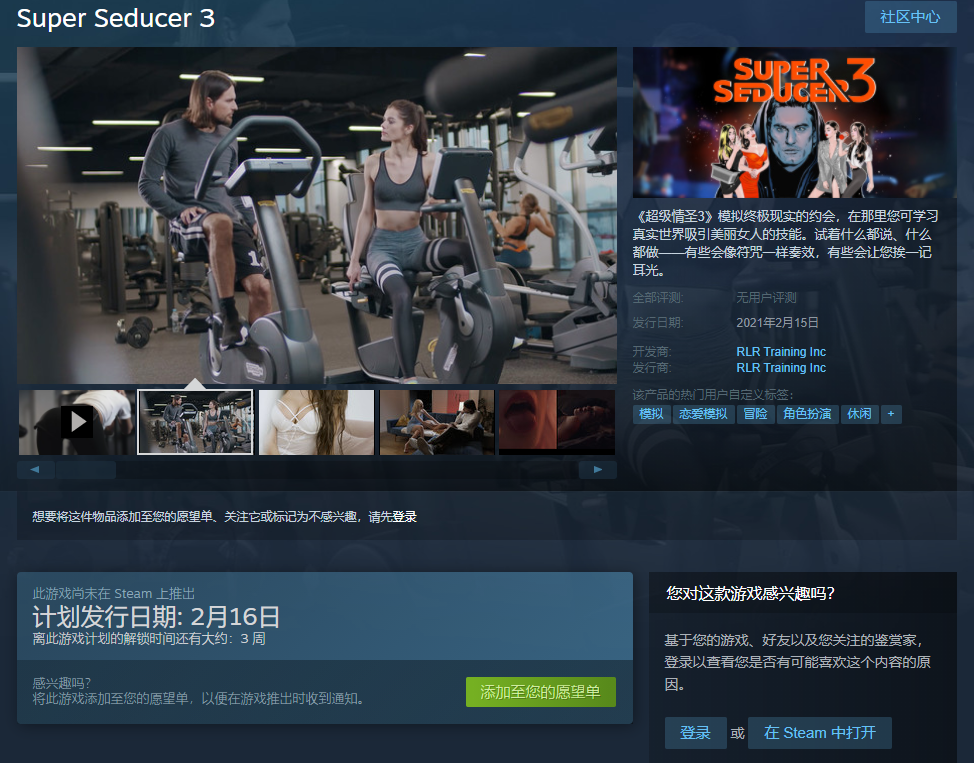Image resolution: width=974 pixels, height=763 pixels.
Task: Click 在 Steam 中打开 button
Action: click(820, 733)
